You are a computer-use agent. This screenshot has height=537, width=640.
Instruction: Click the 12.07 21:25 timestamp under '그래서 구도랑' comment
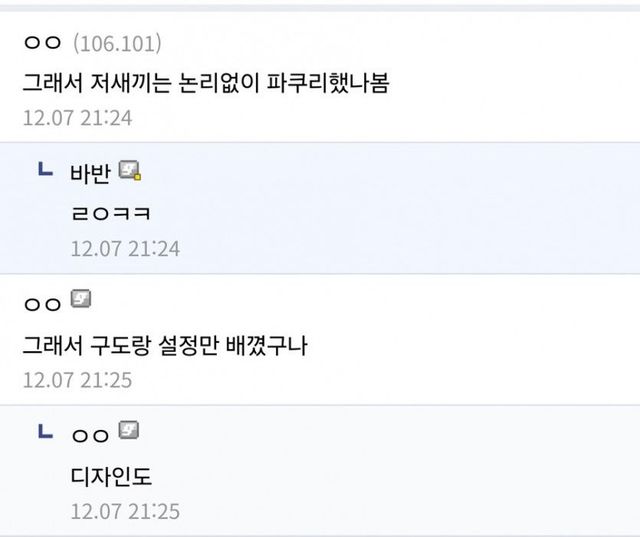click(x=77, y=380)
